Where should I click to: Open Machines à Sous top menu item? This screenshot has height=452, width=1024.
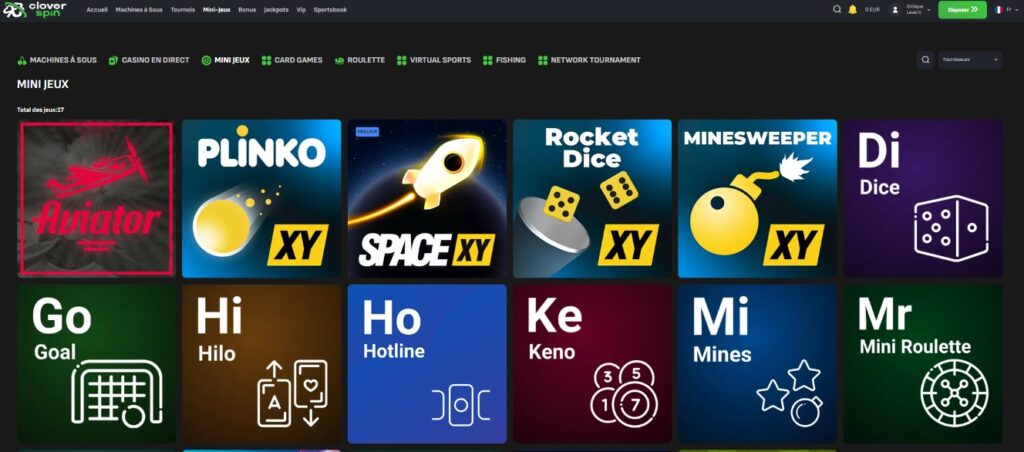(x=139, y=10)
